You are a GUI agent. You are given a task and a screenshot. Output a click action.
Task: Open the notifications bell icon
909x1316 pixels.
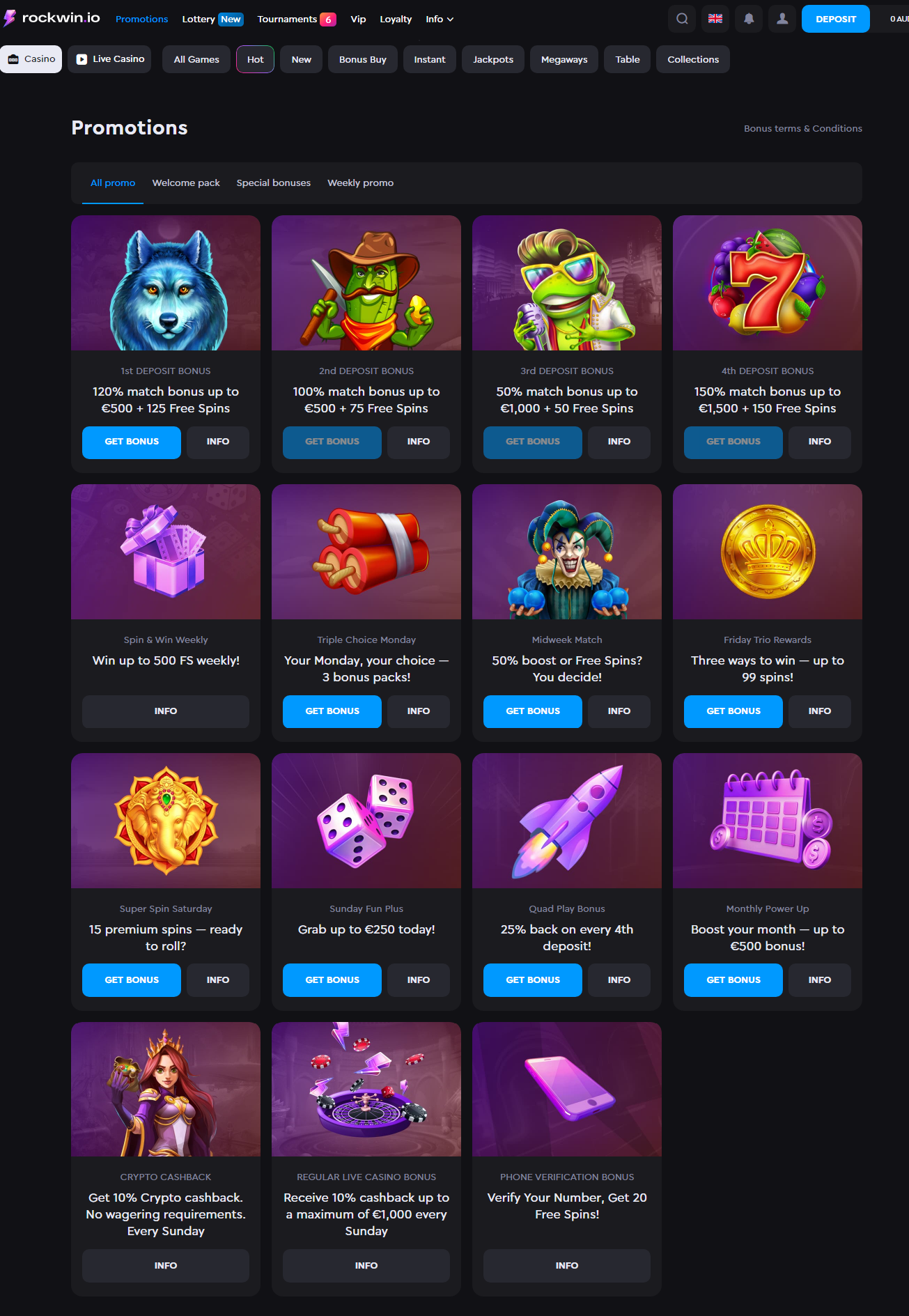coord(749,19)
